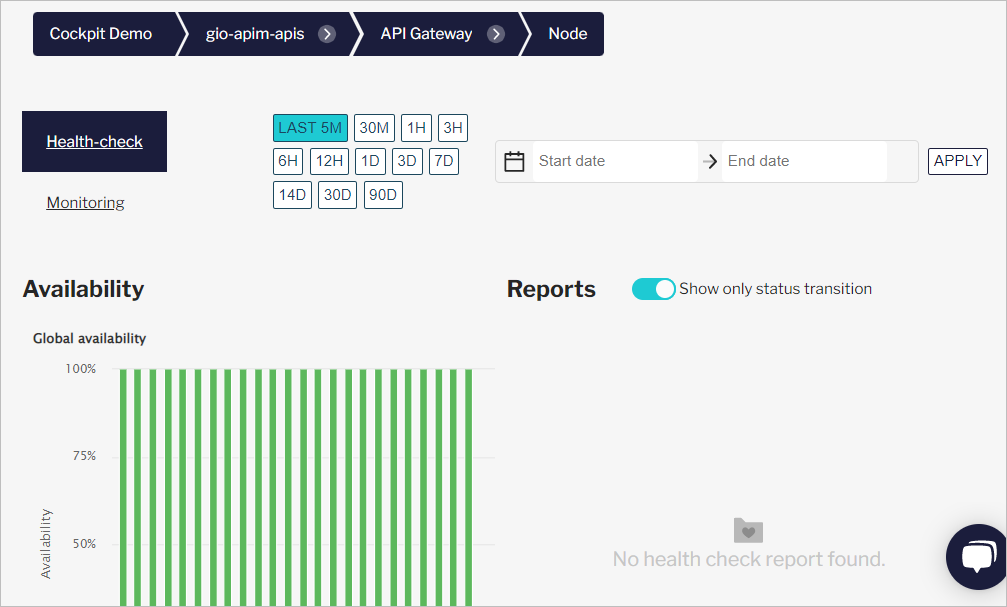Click the Cockpit Demo breadcrumb item

(101, 33)
